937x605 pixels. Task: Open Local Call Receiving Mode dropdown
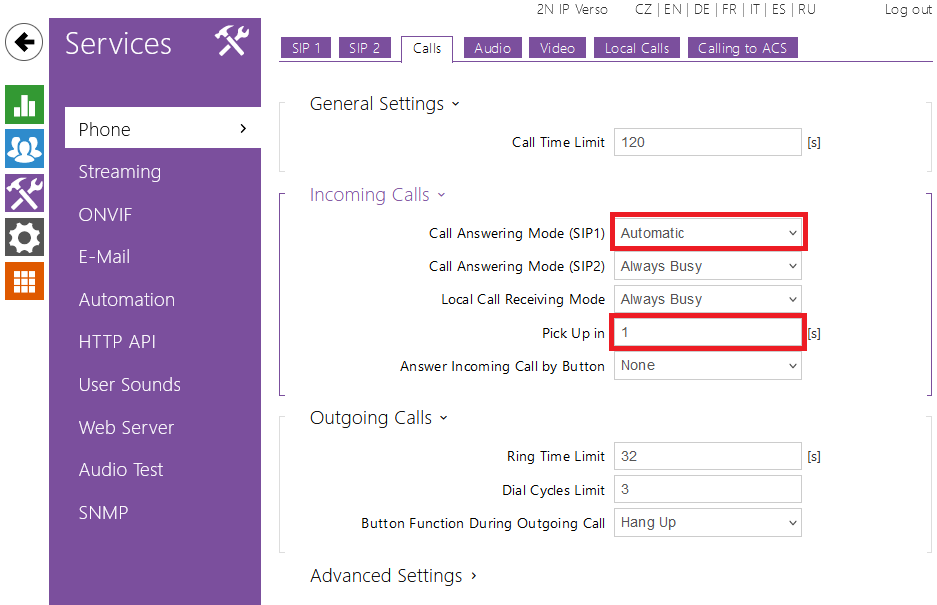(708, 299)
